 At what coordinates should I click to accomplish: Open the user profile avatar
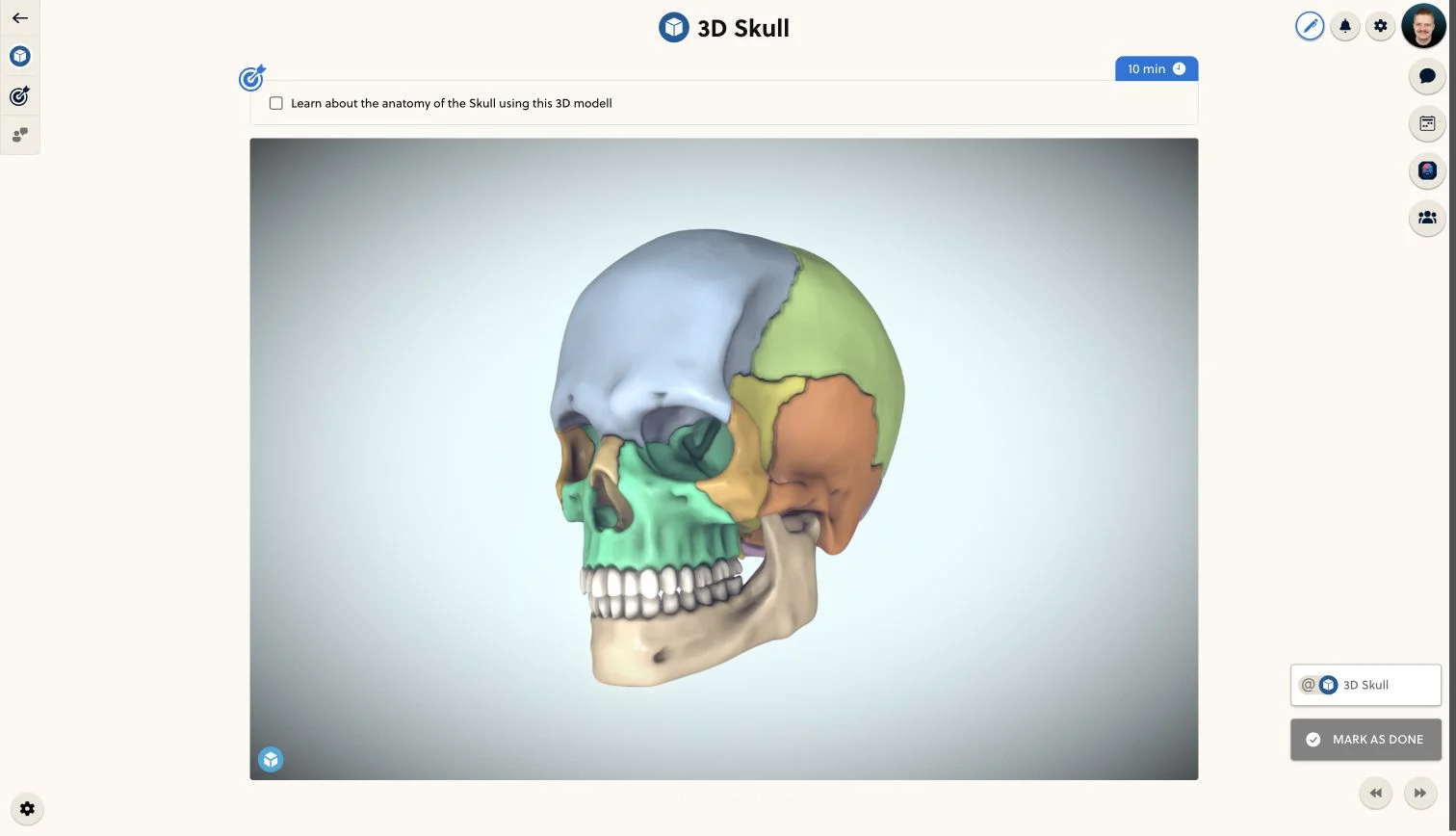coord(1423,26)
